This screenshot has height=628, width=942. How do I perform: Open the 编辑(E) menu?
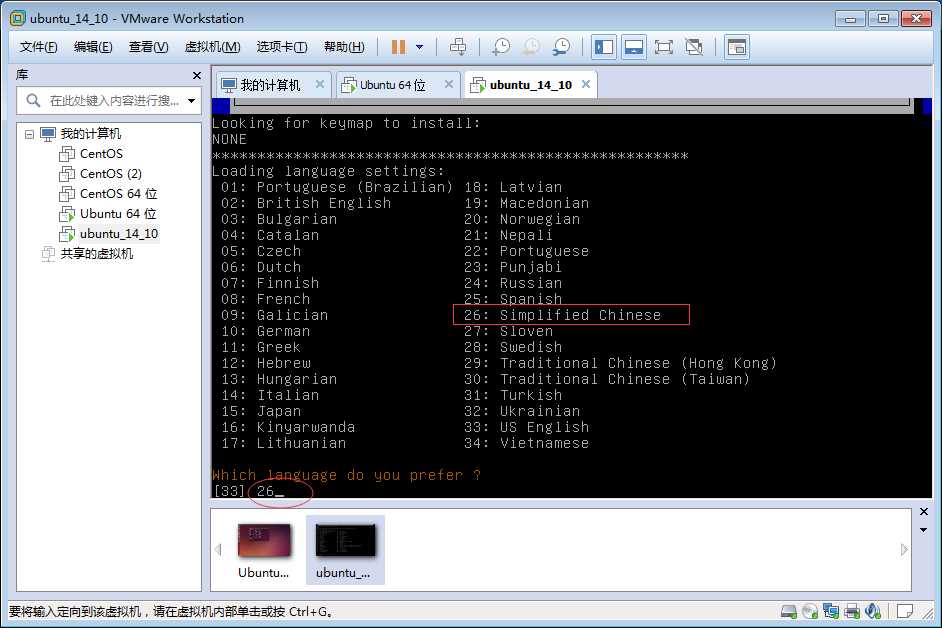click(93, 47)
